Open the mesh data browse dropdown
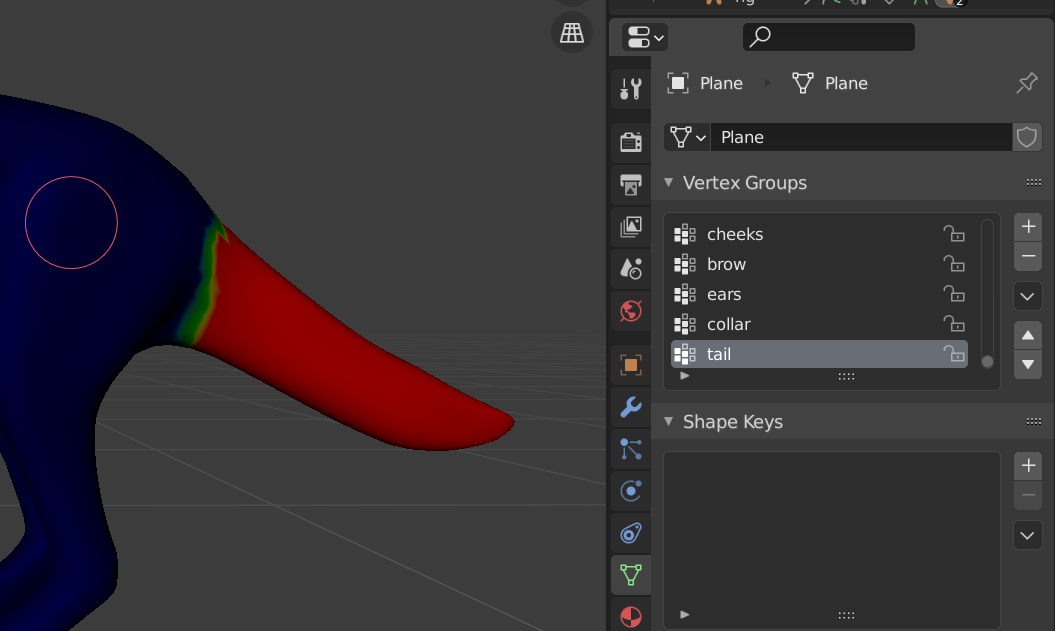 coord(687,137)
